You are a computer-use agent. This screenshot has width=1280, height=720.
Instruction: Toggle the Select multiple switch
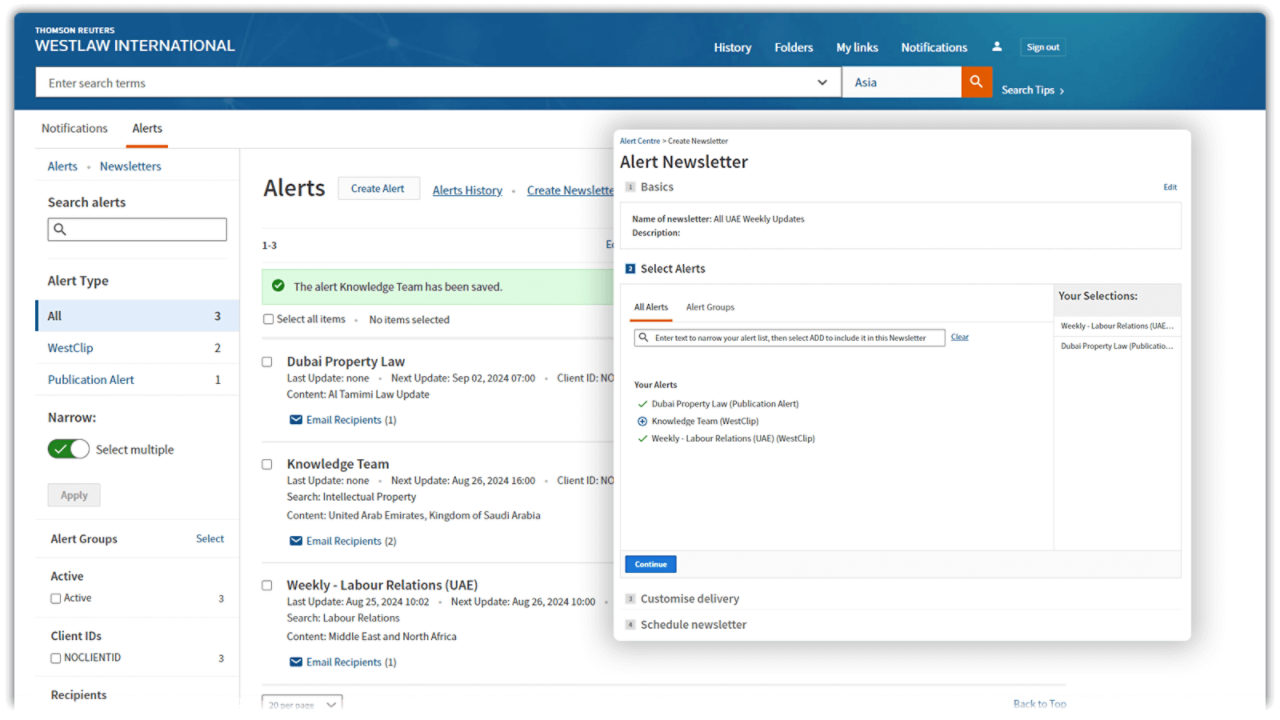click(x=68, y=449)
